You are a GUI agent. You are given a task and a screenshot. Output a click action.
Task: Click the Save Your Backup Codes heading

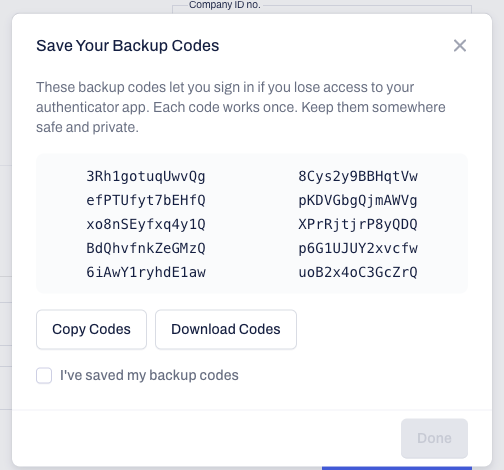[x=128, y=46]
